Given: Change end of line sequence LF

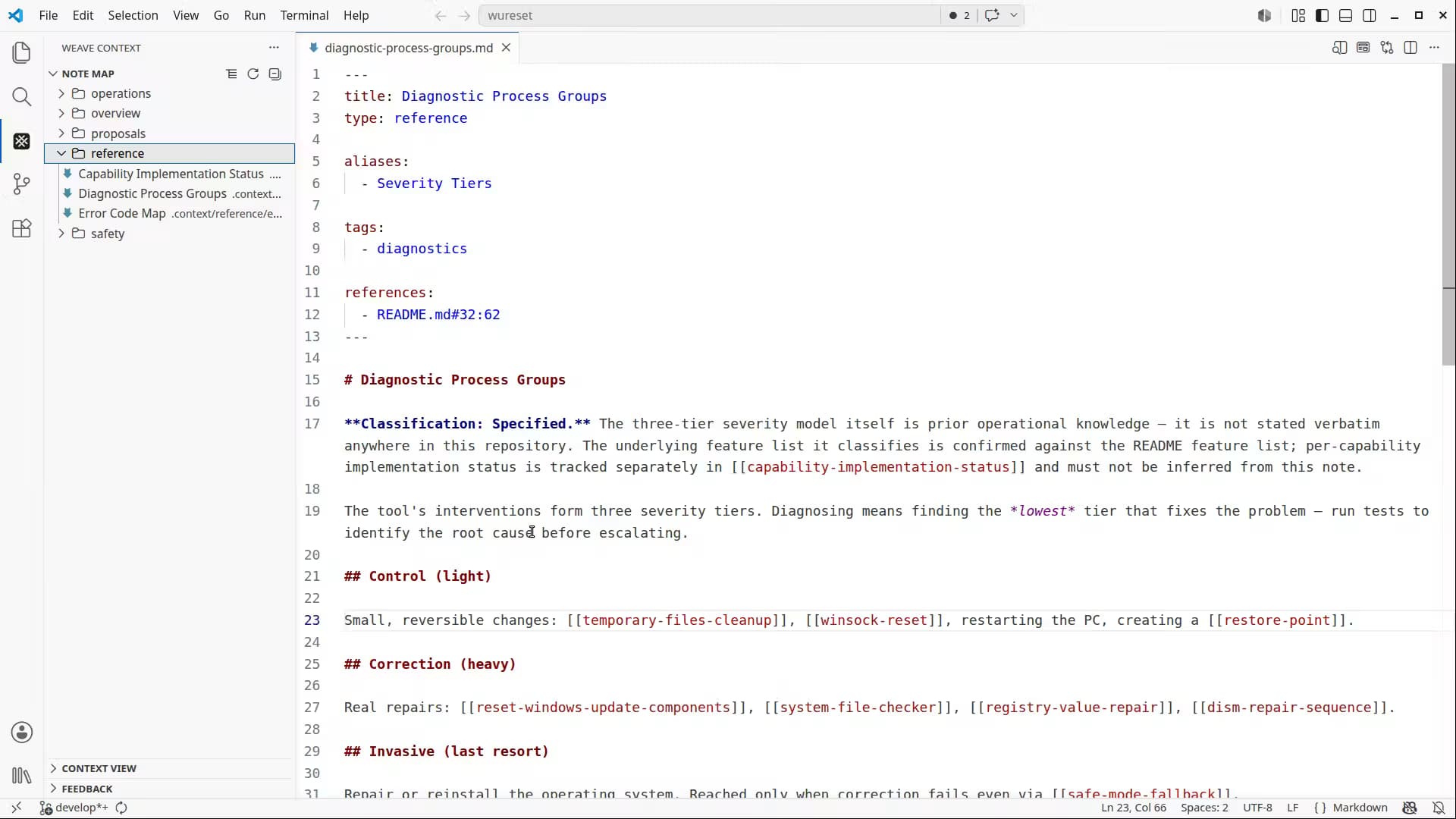Looking at the screenshot, I should tap(1293, 808).
